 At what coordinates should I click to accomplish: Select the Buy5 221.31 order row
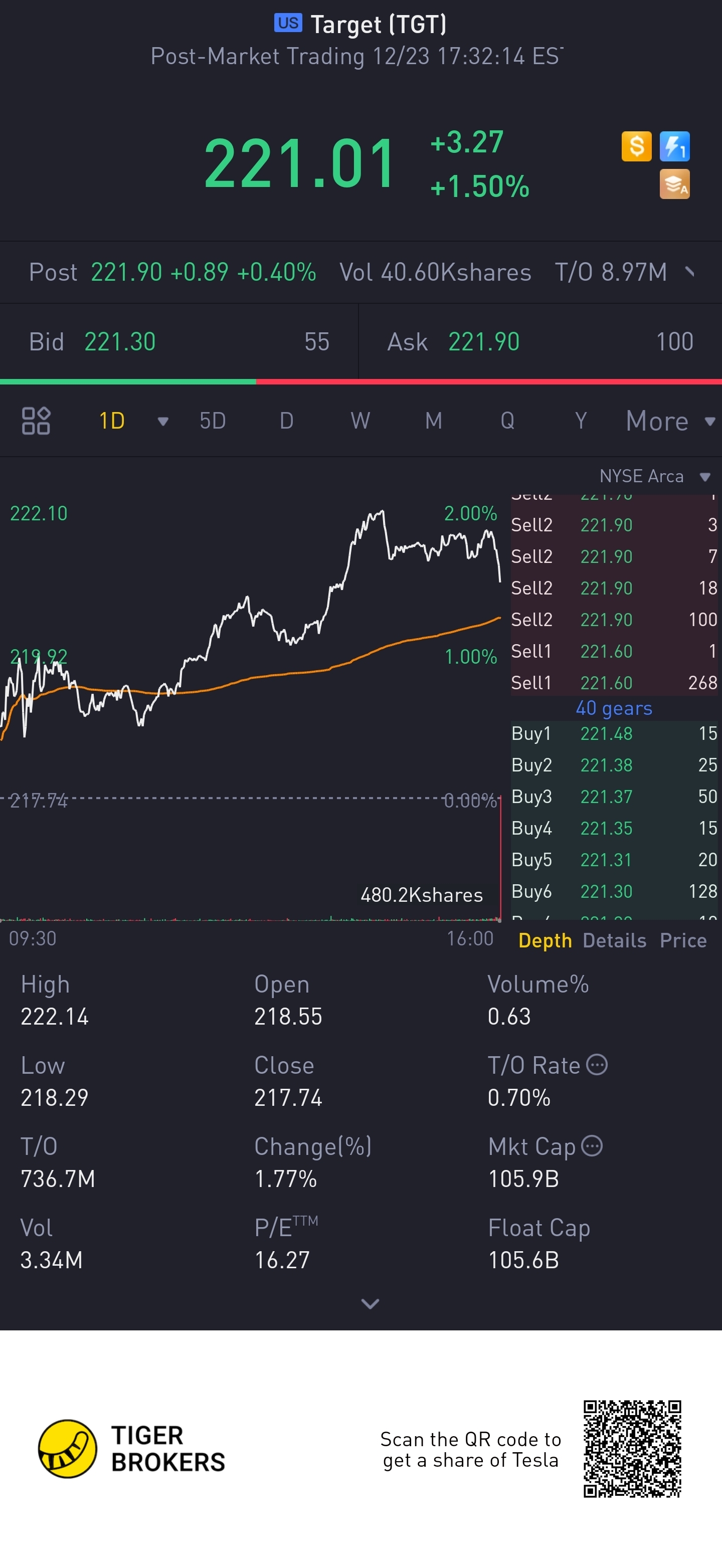click(614, 860)
